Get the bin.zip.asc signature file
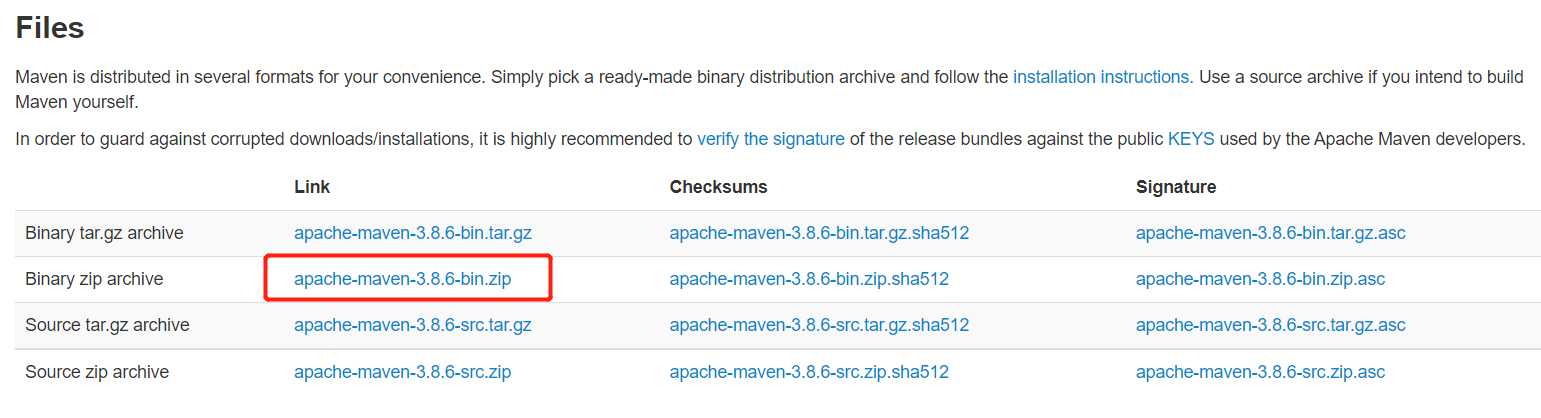Image resolution: width=1541 pixels, height=418 pixels. pos(1260,279)
